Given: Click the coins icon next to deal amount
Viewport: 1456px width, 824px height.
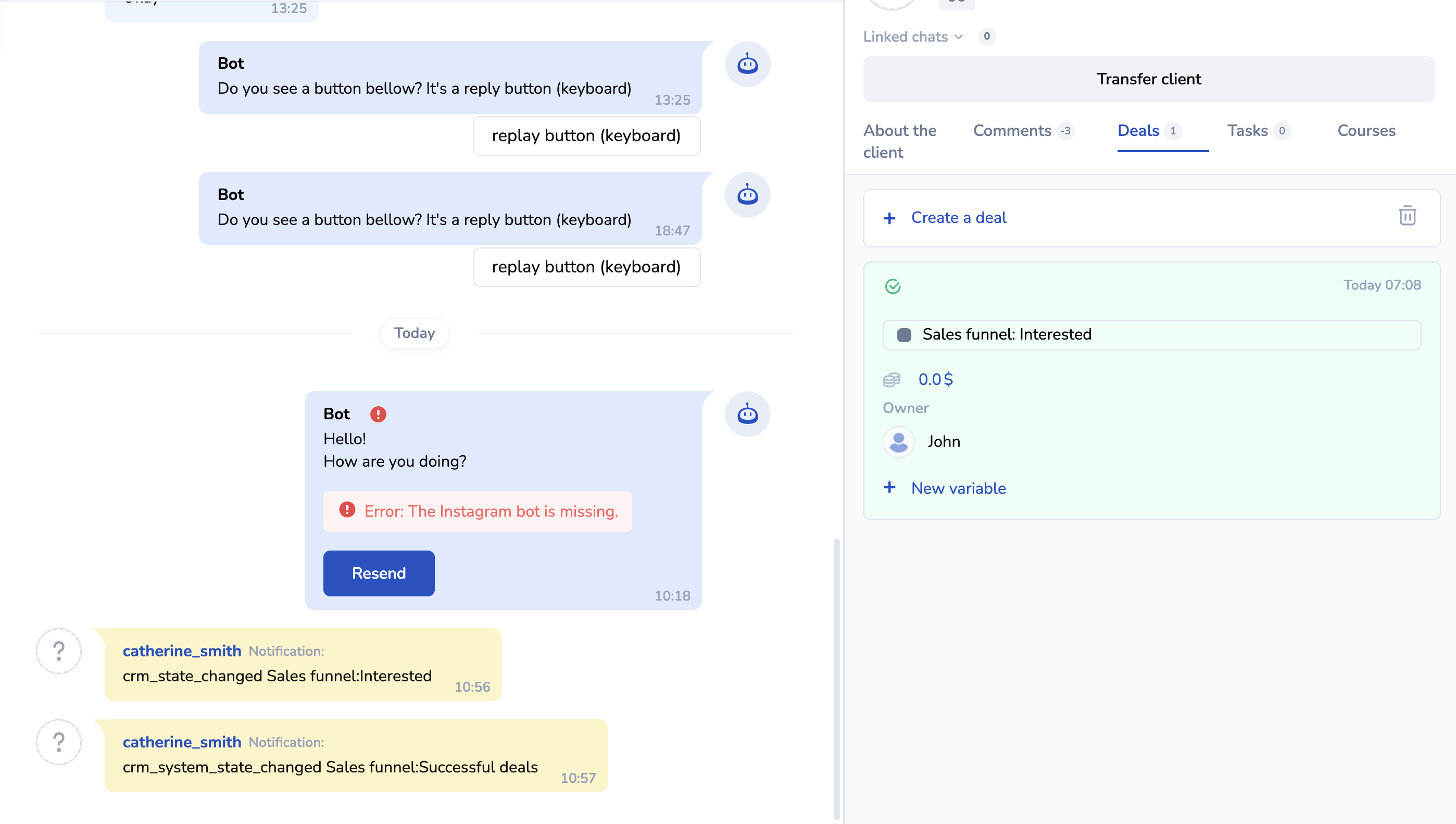Looking at the screenshot, I should point(892,380).
